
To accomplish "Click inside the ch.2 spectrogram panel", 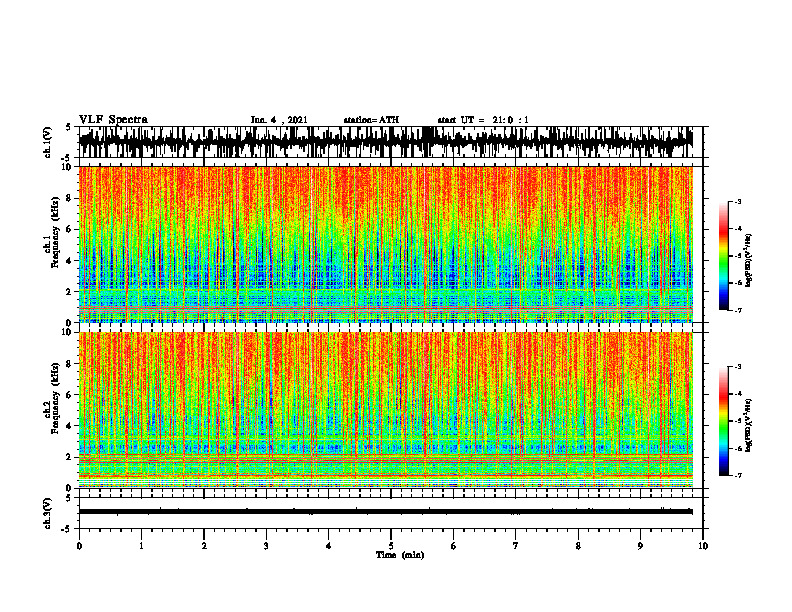I will pos(386,410).
